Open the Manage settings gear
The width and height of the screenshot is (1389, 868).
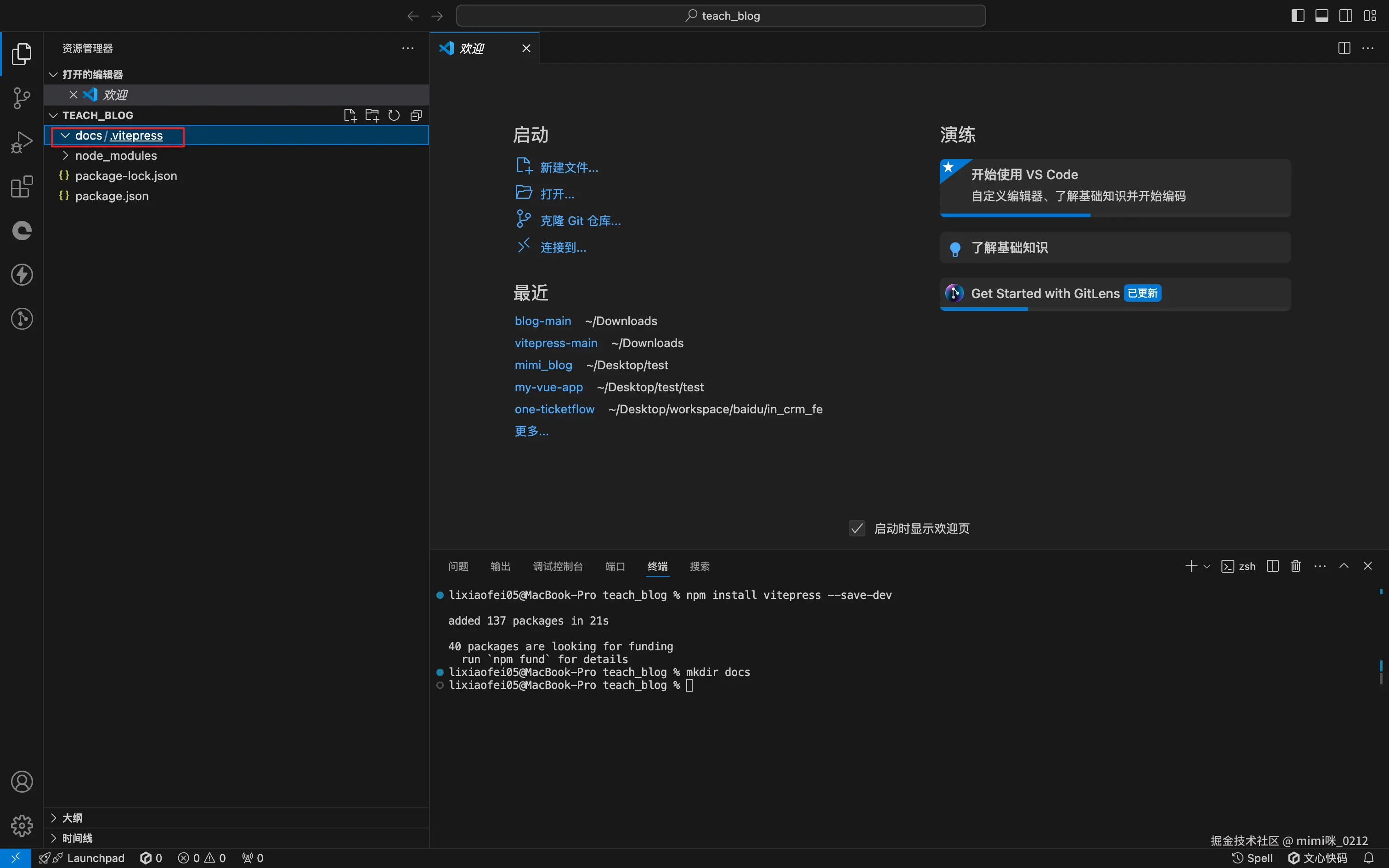click(22, 826)
